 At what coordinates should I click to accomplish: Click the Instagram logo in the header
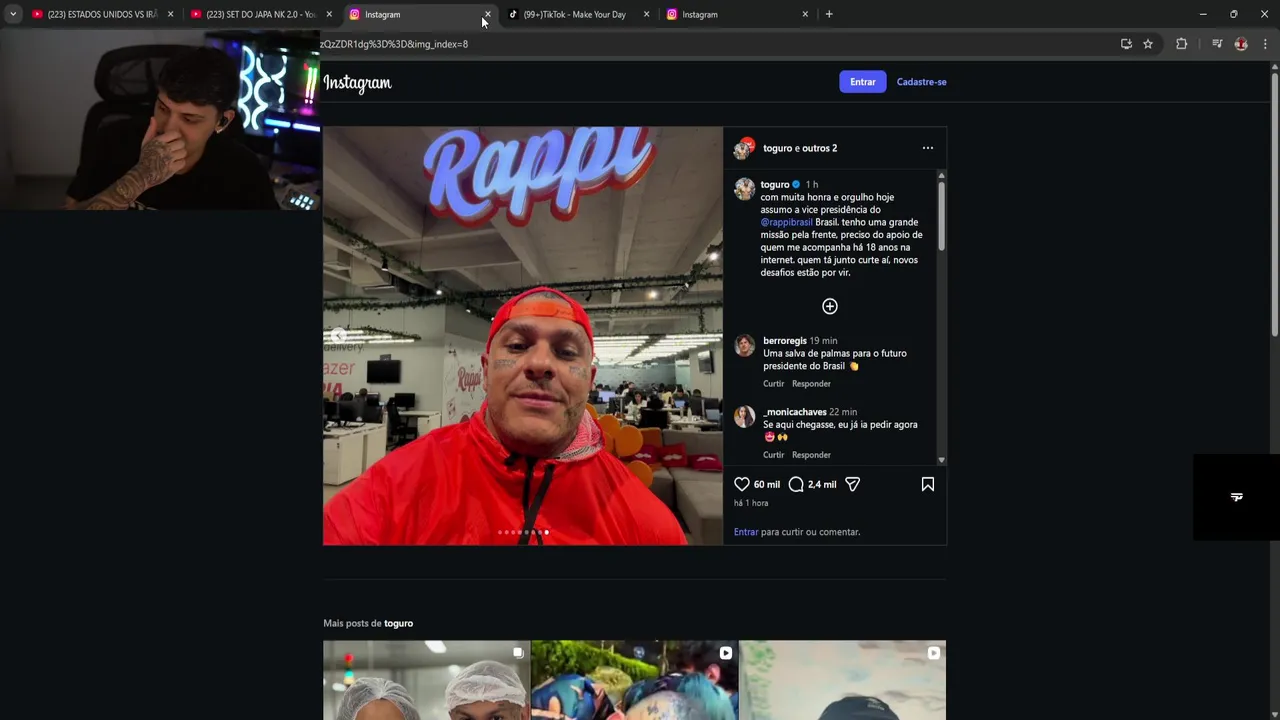pos(357,83)
